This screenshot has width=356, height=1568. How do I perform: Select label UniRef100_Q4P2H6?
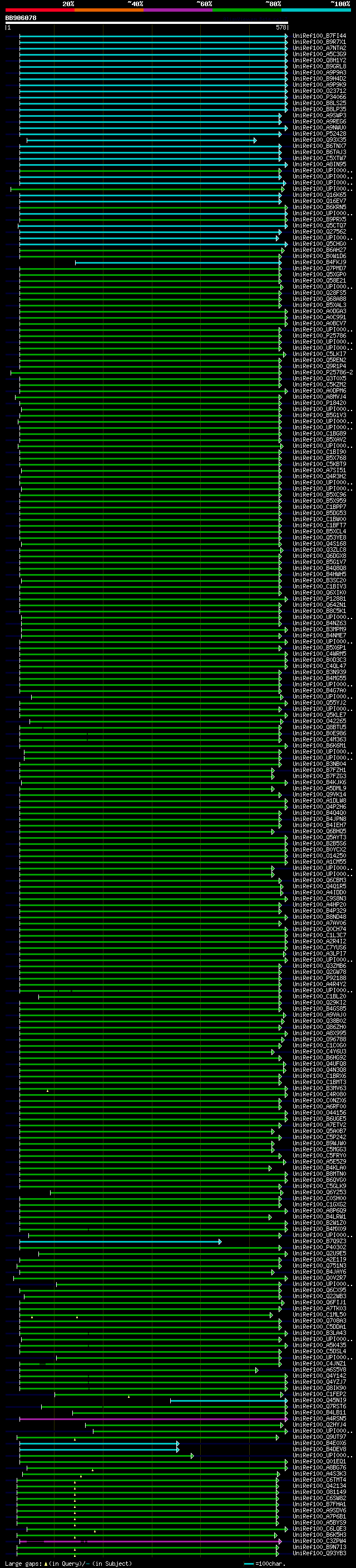point(319,807)
